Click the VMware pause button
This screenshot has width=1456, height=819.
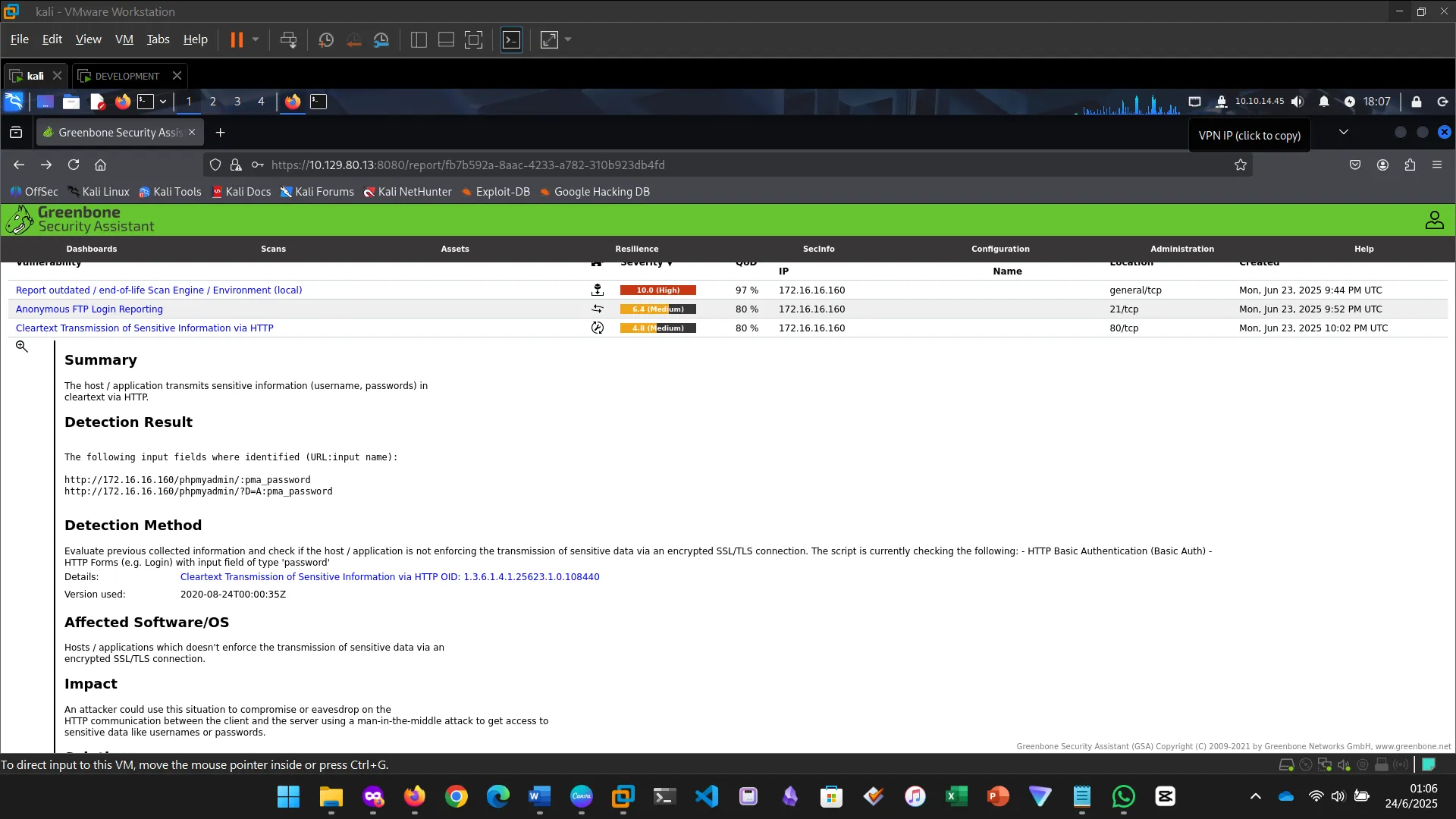pyautogui.click(x=237, y=40)
